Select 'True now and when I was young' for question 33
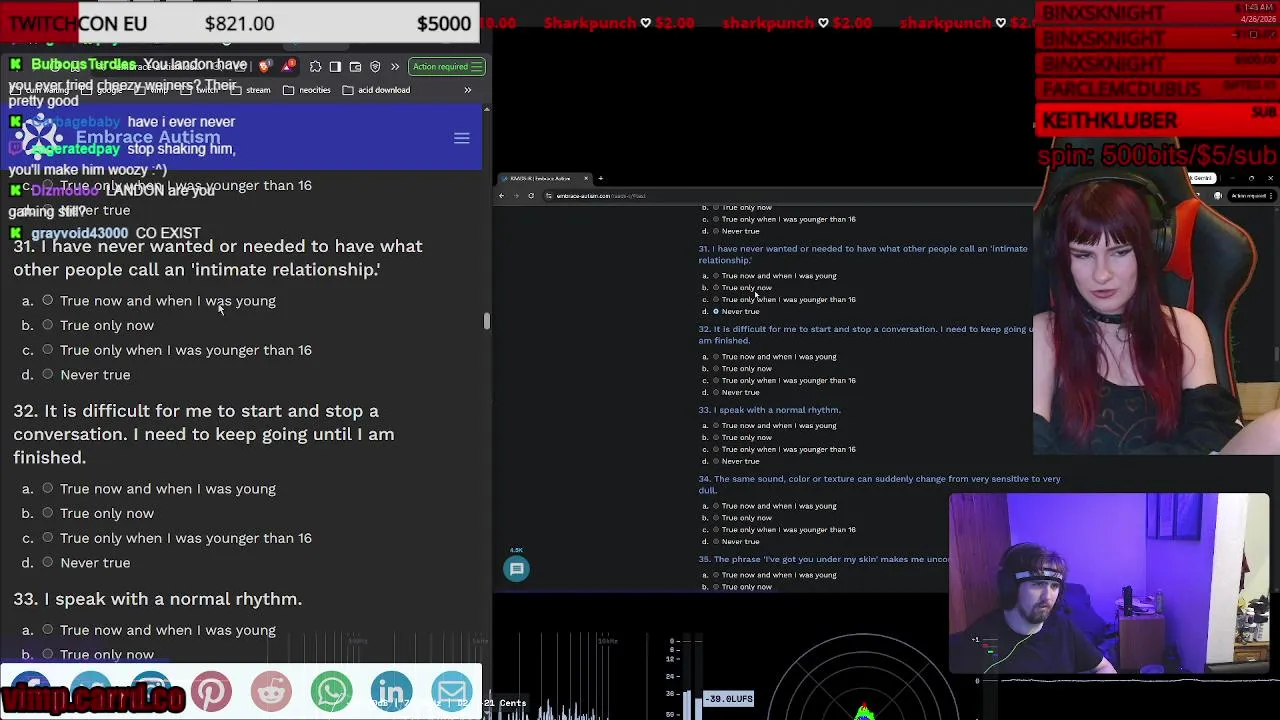 [x=47, y=630]
